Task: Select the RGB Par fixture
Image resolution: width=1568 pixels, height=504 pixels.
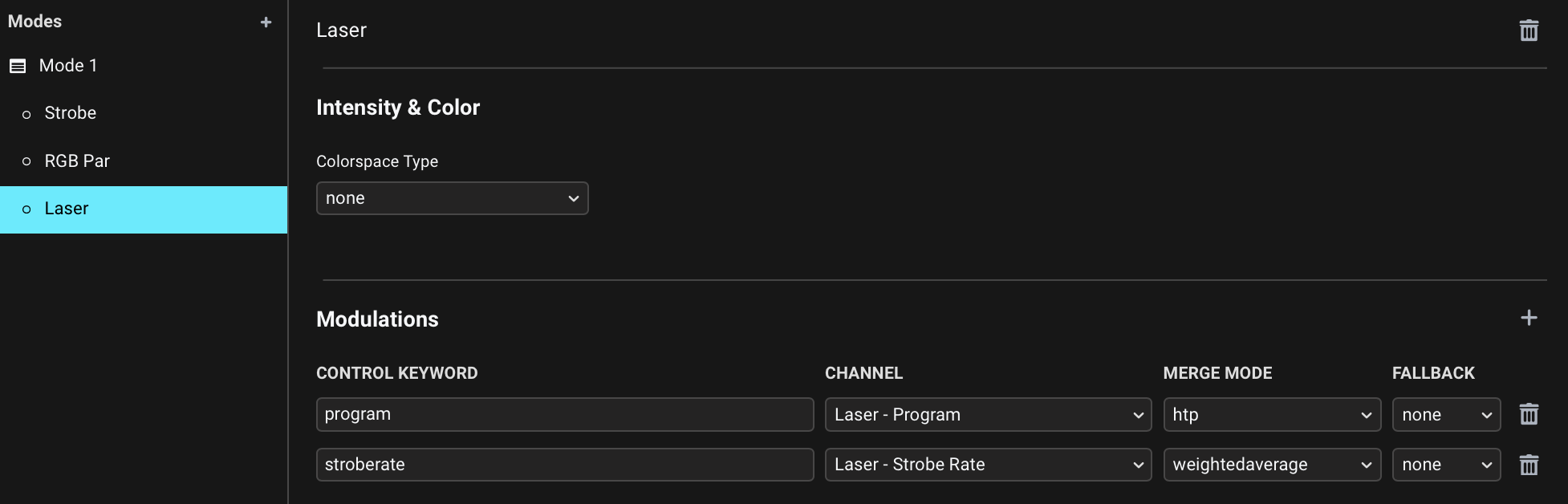Action: click(77, 161)
